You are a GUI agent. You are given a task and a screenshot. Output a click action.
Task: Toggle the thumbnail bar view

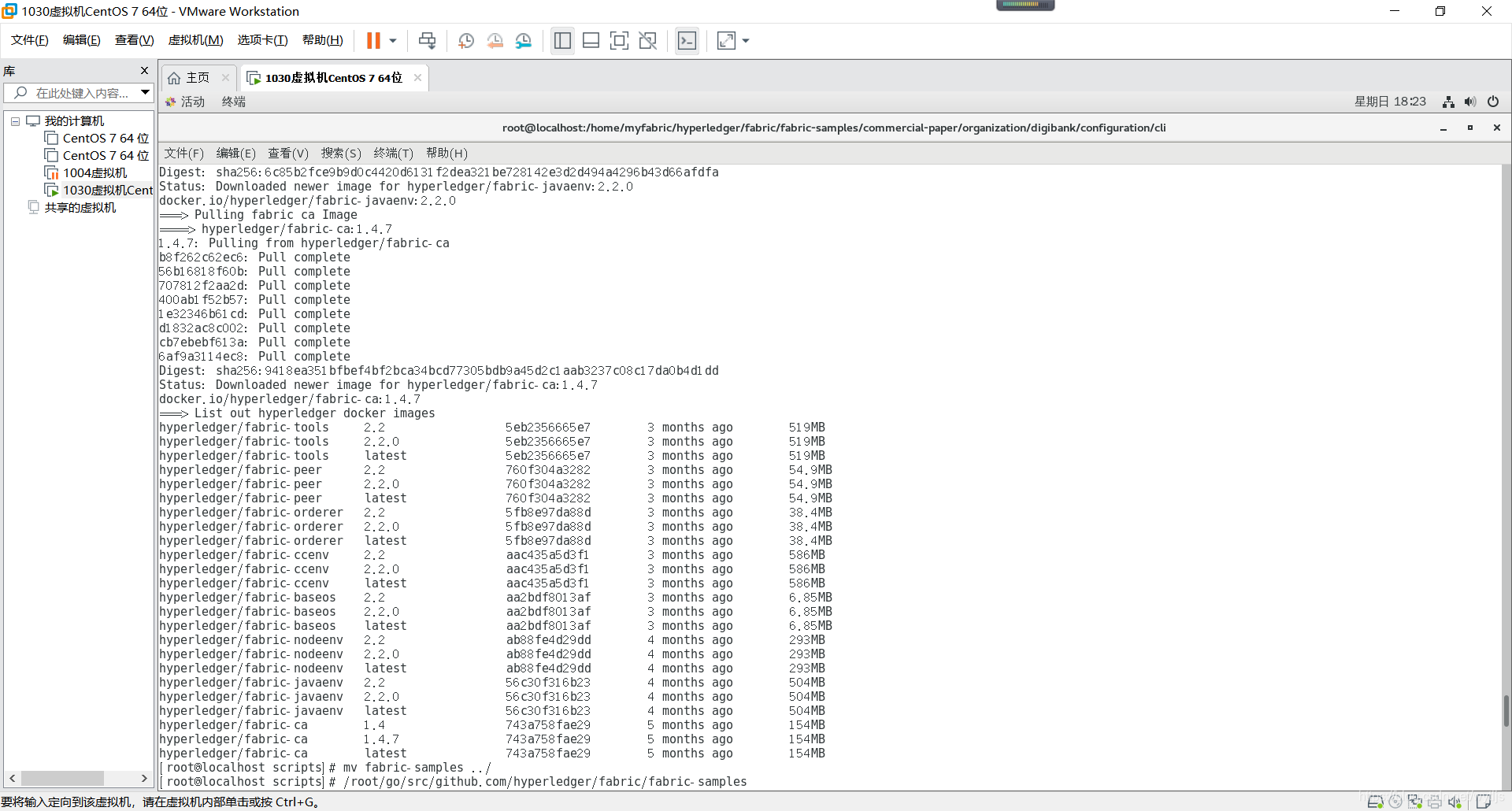[x=591, y=41]
